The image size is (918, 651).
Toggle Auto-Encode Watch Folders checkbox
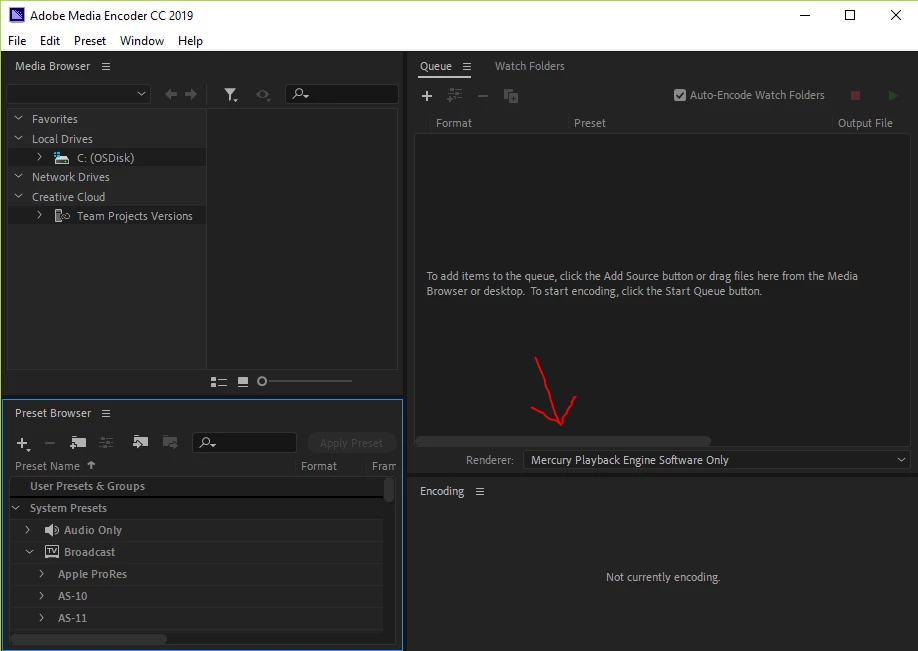(680, 95)
